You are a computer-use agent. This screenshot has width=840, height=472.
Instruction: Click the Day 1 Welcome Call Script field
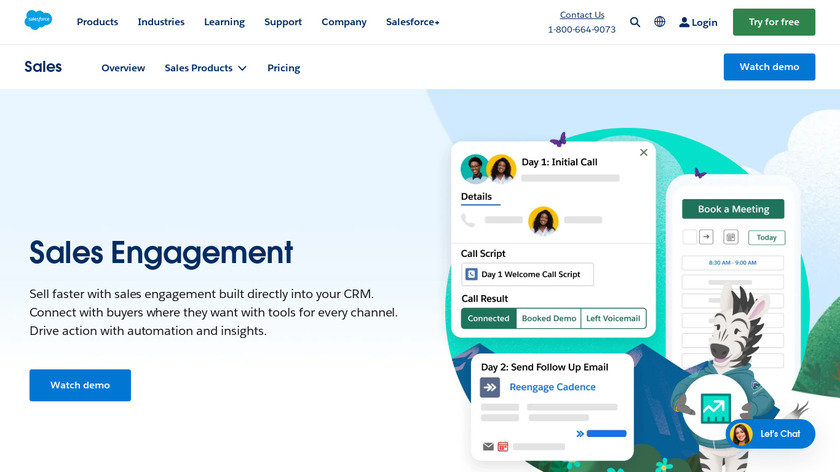pos(527,274)
